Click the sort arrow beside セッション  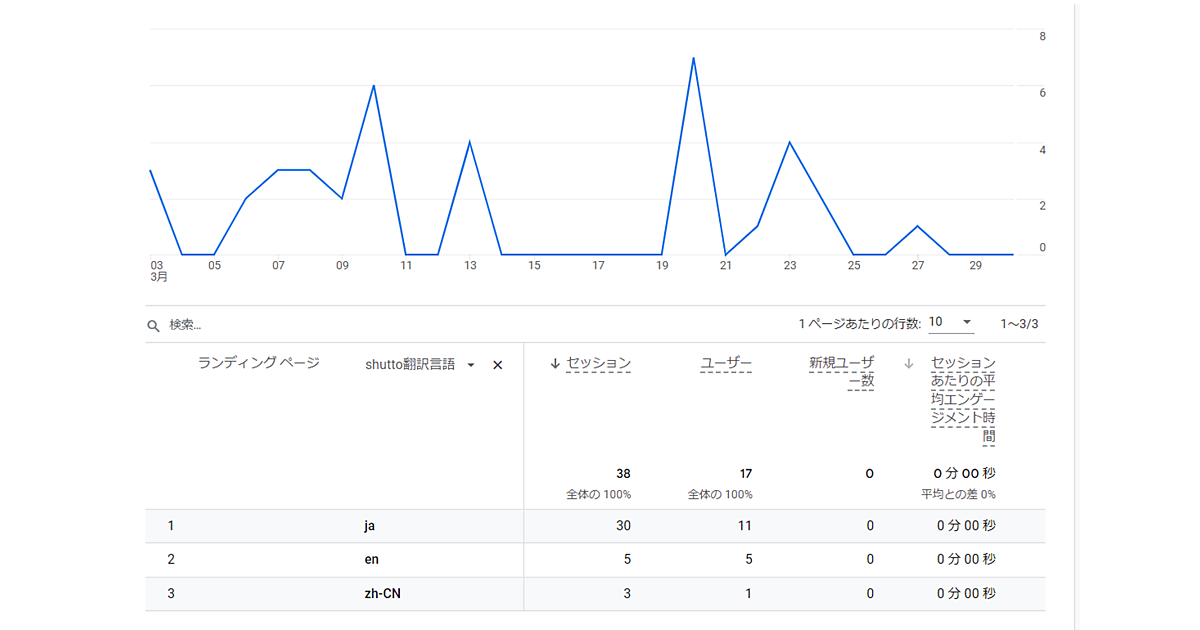point(555,363)
